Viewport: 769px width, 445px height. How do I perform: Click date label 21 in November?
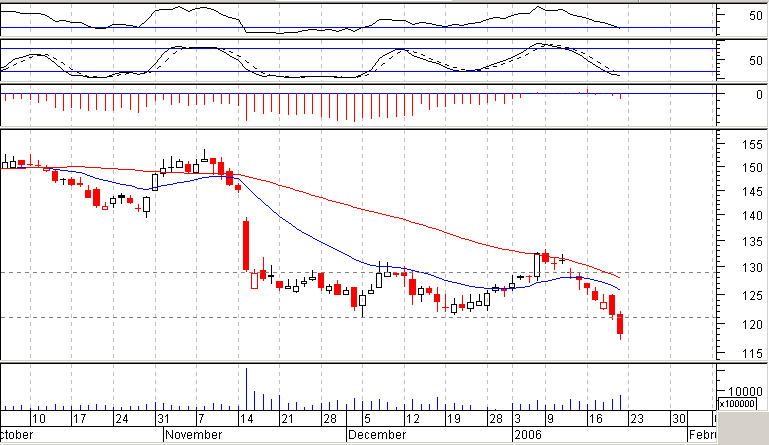(287, 419)
